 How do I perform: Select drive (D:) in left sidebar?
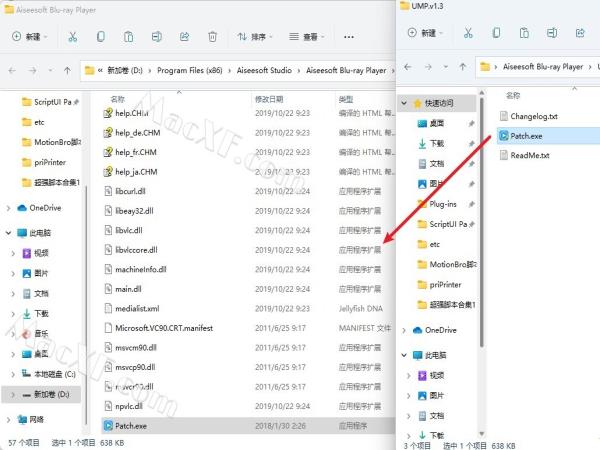pos(41,395)
